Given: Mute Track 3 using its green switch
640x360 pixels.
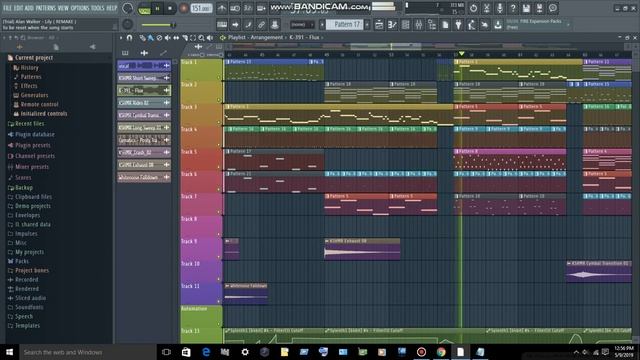Looking at the screenshot, I should coord(219,122).
